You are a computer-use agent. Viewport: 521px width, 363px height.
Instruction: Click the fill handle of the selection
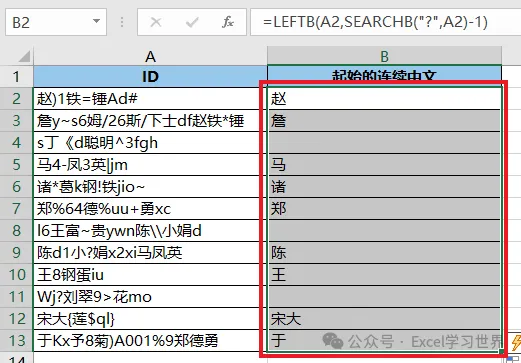tap(501, 351)
